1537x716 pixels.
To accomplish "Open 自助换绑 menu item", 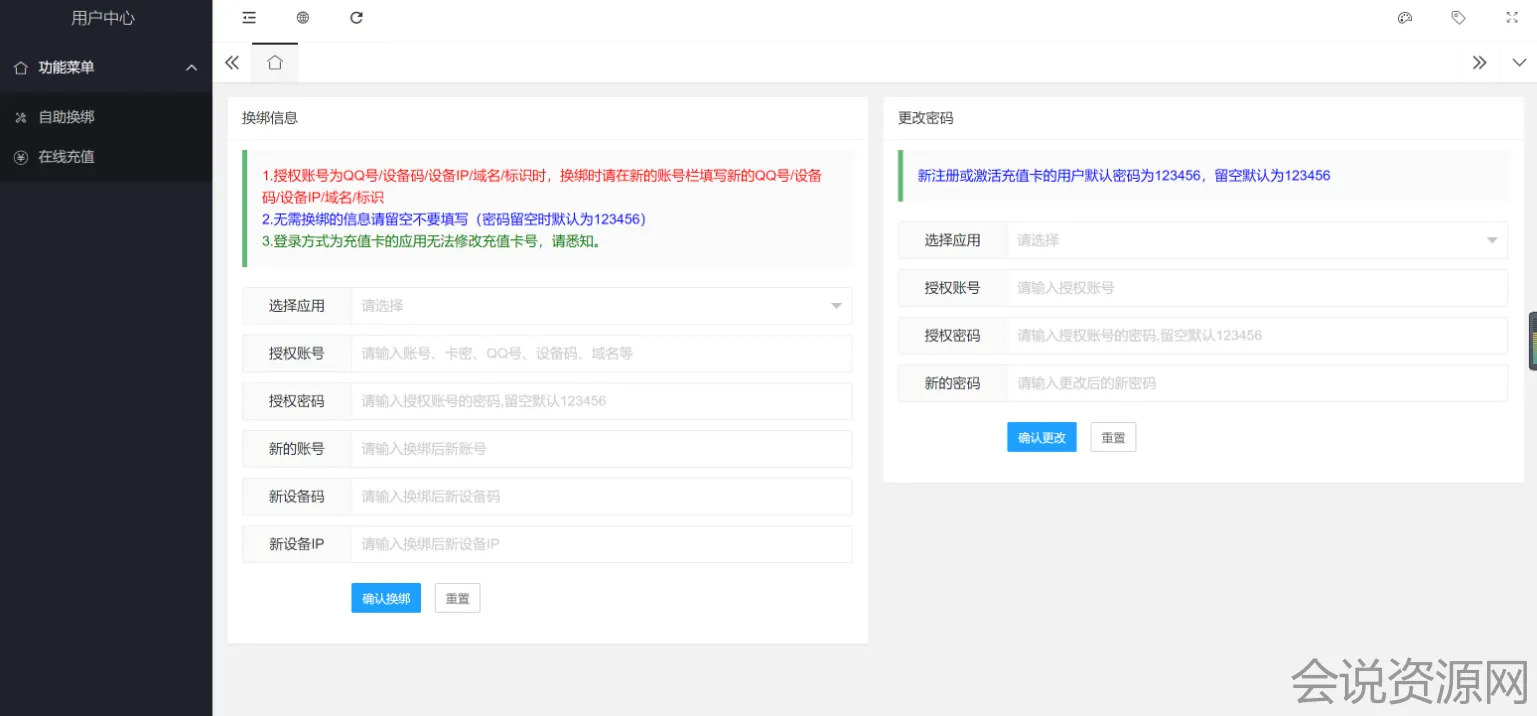I will 66,117.
